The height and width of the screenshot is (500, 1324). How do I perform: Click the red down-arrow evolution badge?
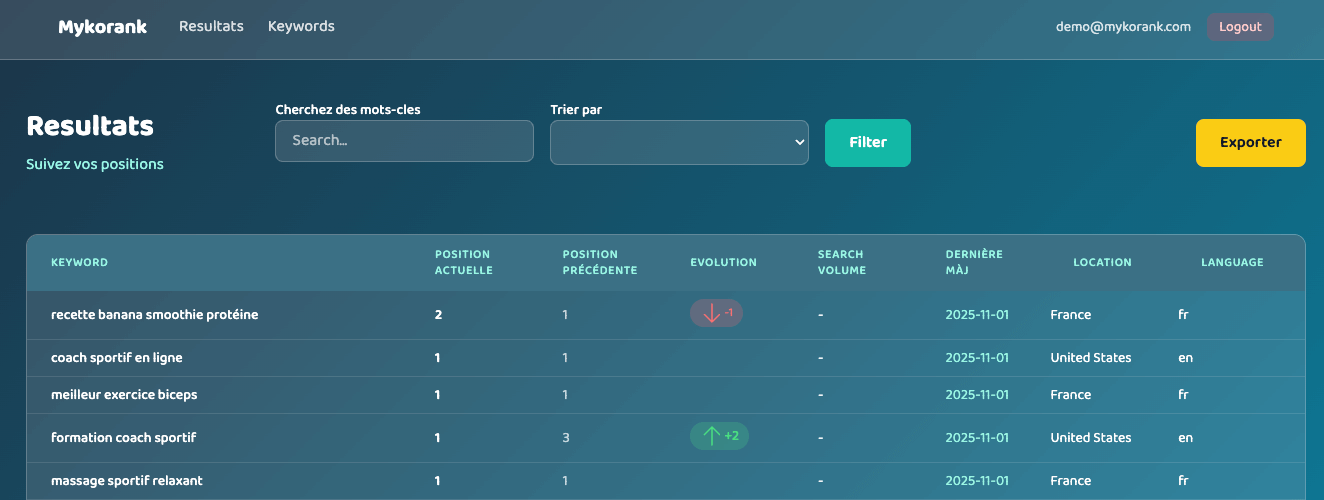716,314
